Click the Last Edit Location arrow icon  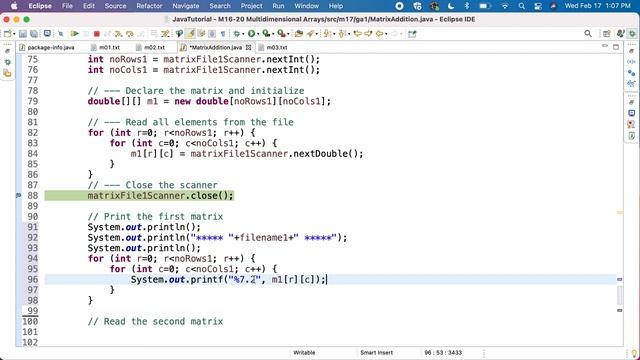(x=358, y=34)
